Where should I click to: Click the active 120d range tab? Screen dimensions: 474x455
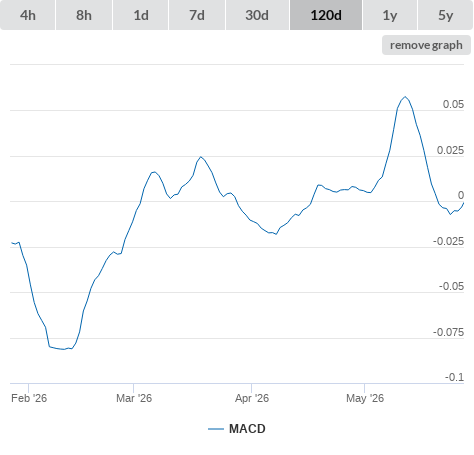[326, 15]
